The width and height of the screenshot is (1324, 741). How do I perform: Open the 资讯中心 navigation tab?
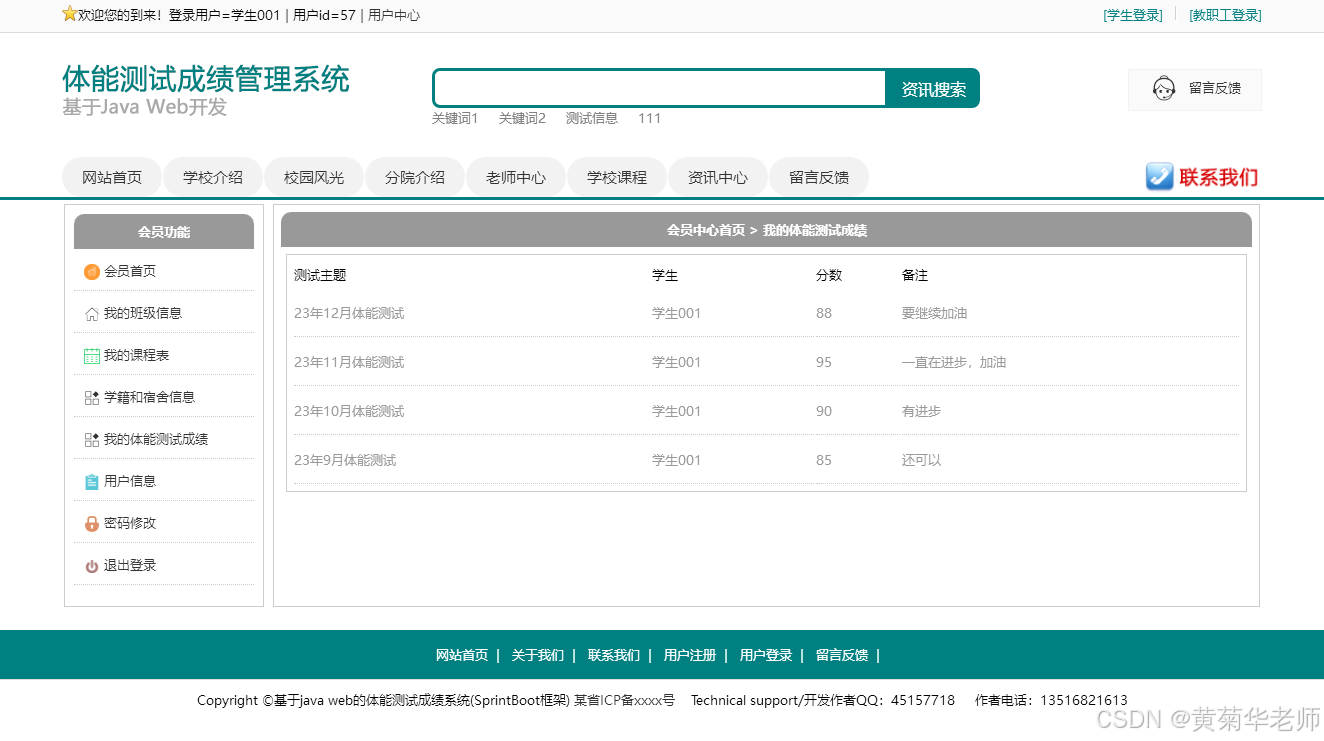[717, 176]
